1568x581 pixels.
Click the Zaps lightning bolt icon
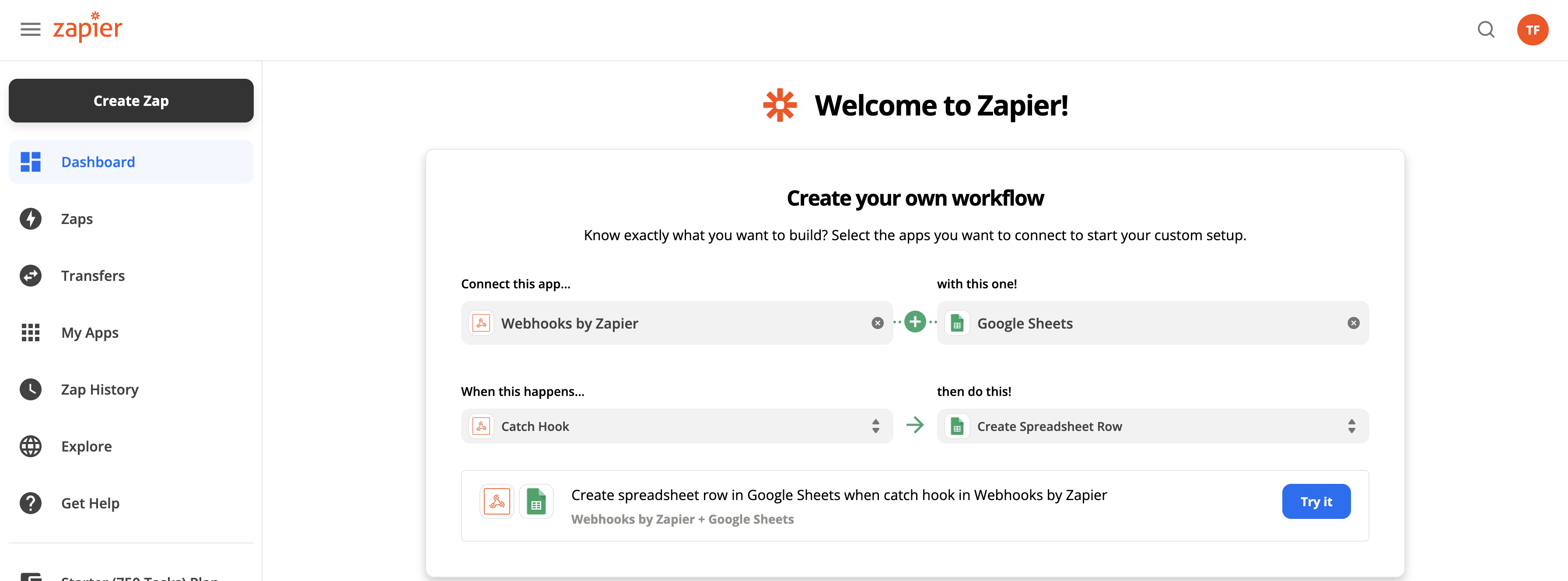tap(31, 218)
